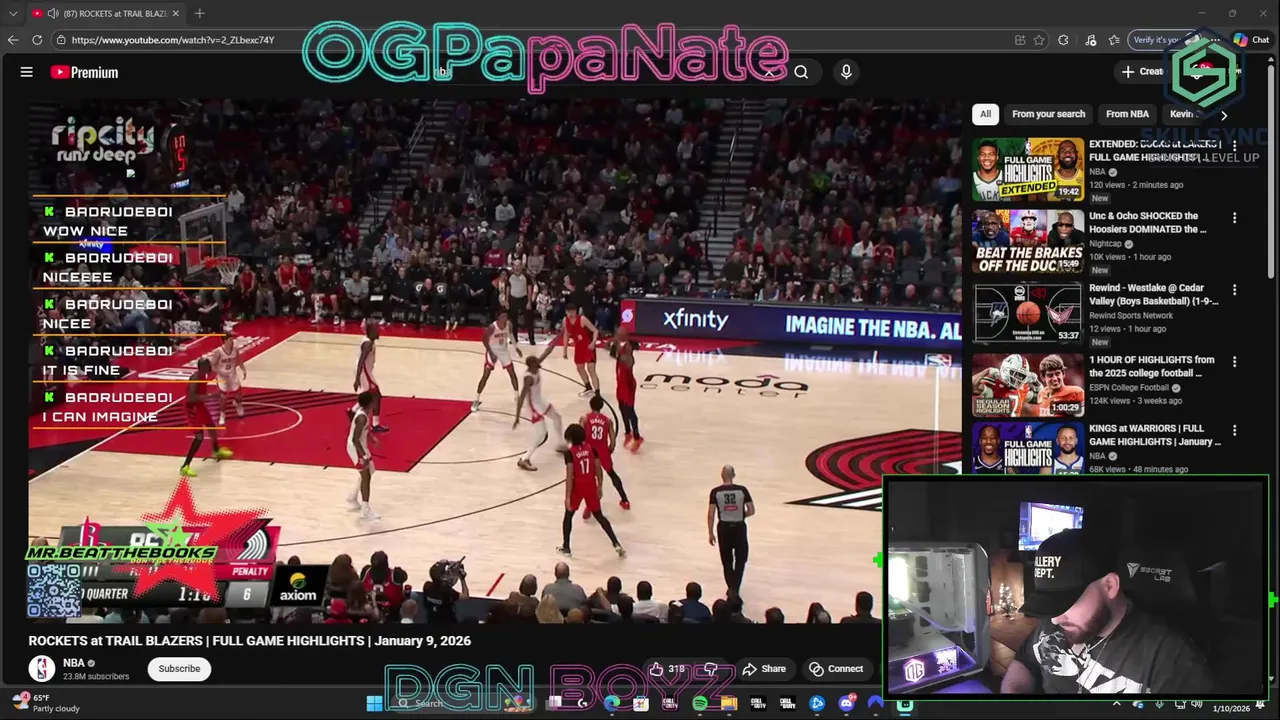Open 1 HOUR OF HIGHLIGHTS college football thumbnail
The width and height of the screenshot is (1280, 720).
[1028, 385]
